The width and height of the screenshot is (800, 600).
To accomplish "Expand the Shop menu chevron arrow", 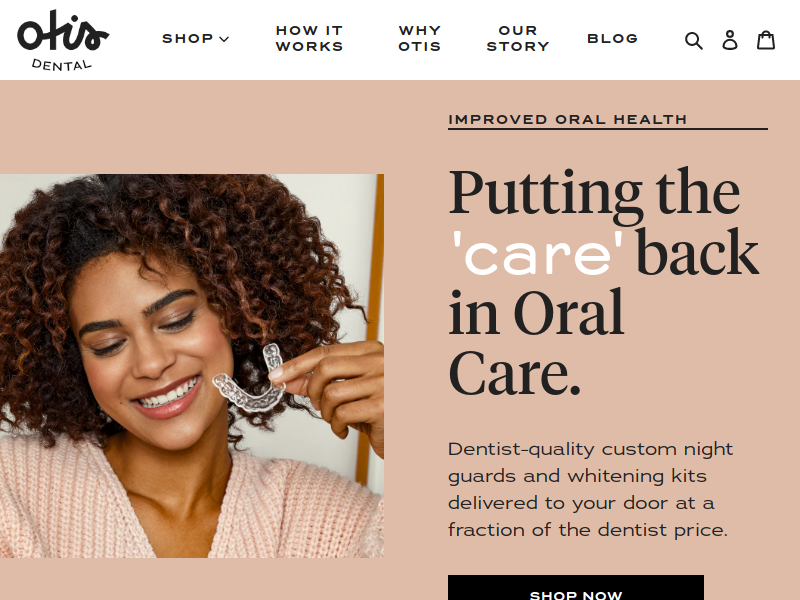I will [224, 39].
